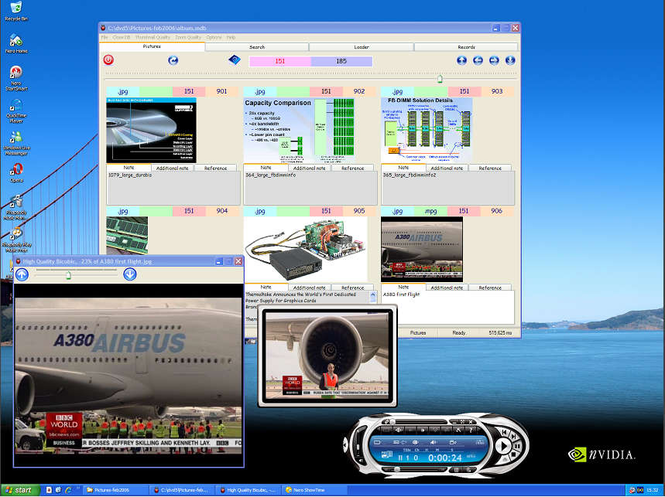Click the pause button on Nero ShowTime

tap(518, 446)
